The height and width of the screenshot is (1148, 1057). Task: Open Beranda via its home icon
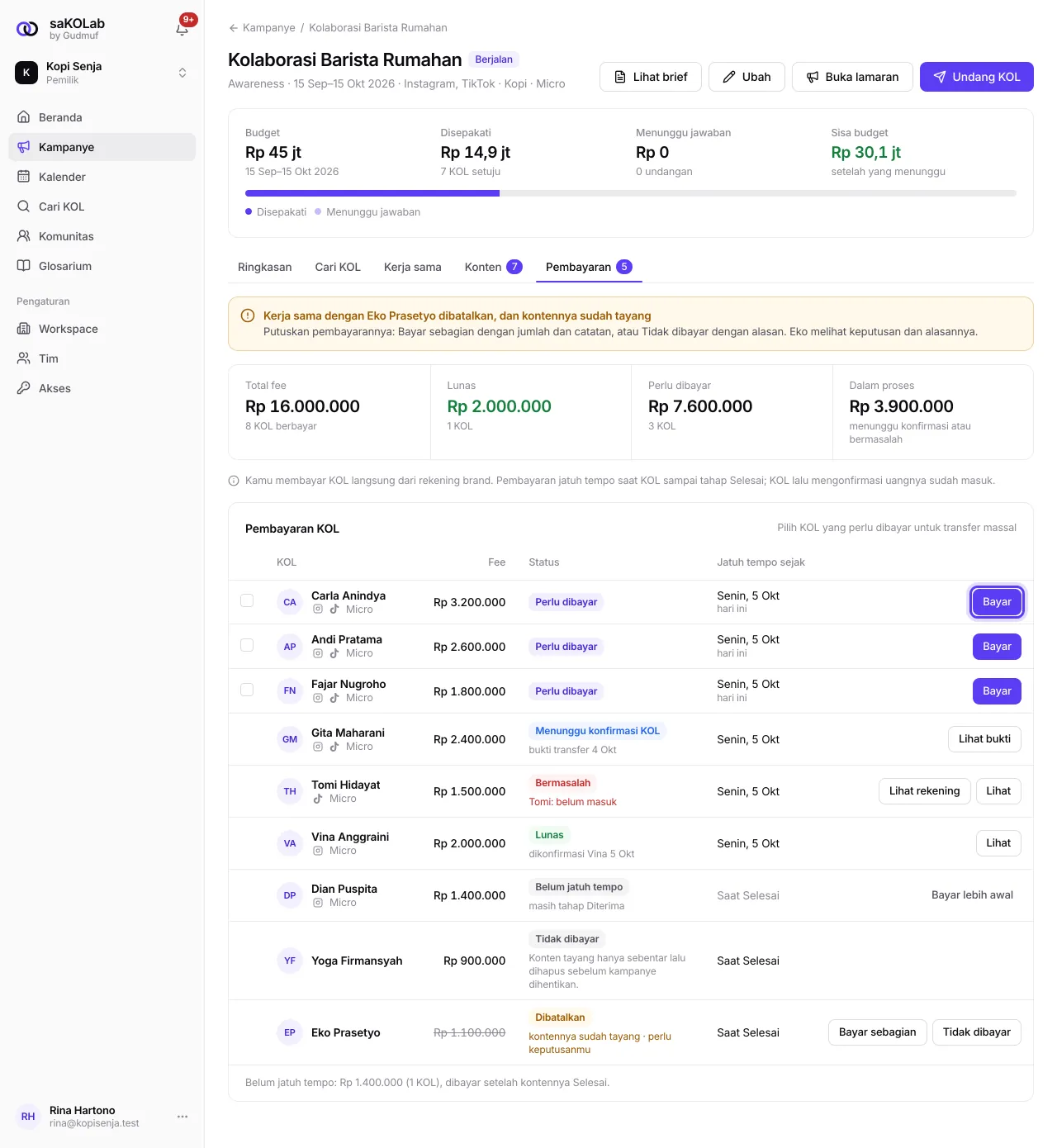[x=24, y=117]
